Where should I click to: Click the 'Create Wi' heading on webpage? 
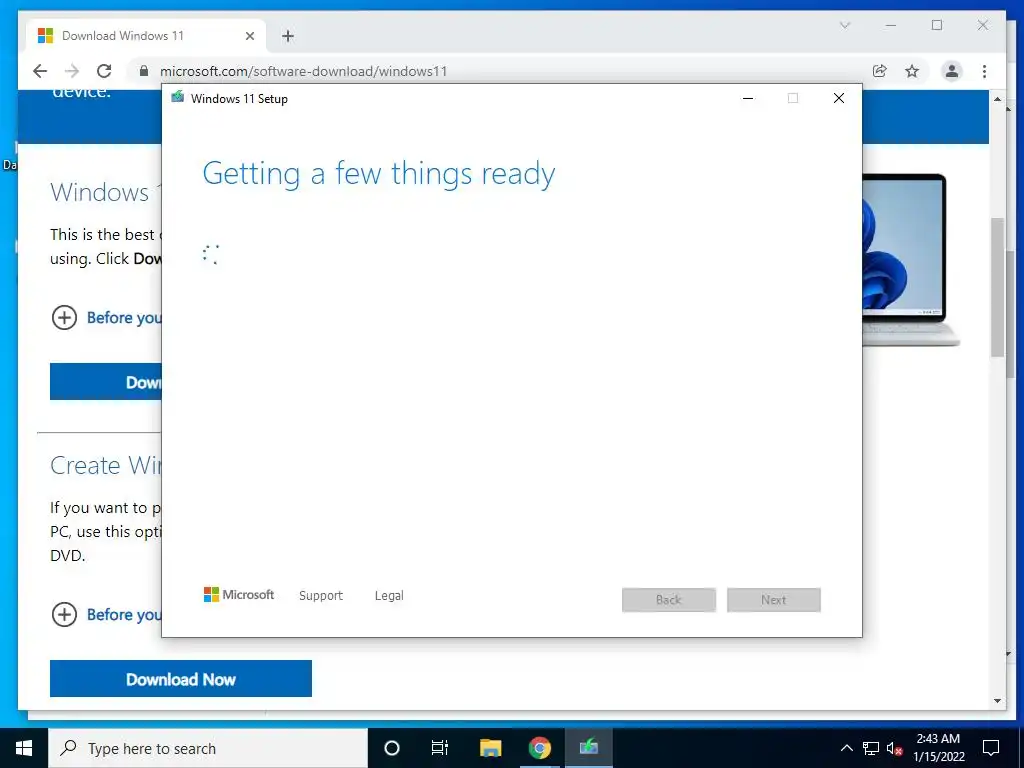[106, 466]
